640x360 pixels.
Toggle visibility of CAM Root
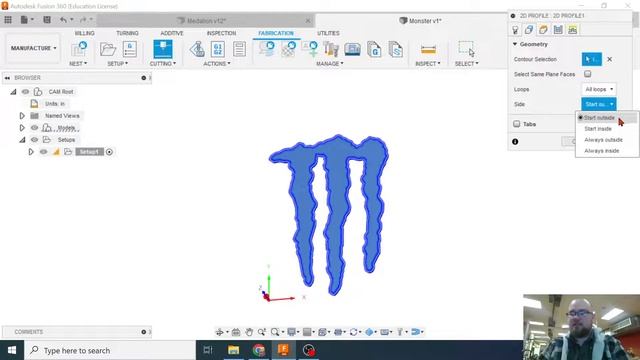(25, 91)
